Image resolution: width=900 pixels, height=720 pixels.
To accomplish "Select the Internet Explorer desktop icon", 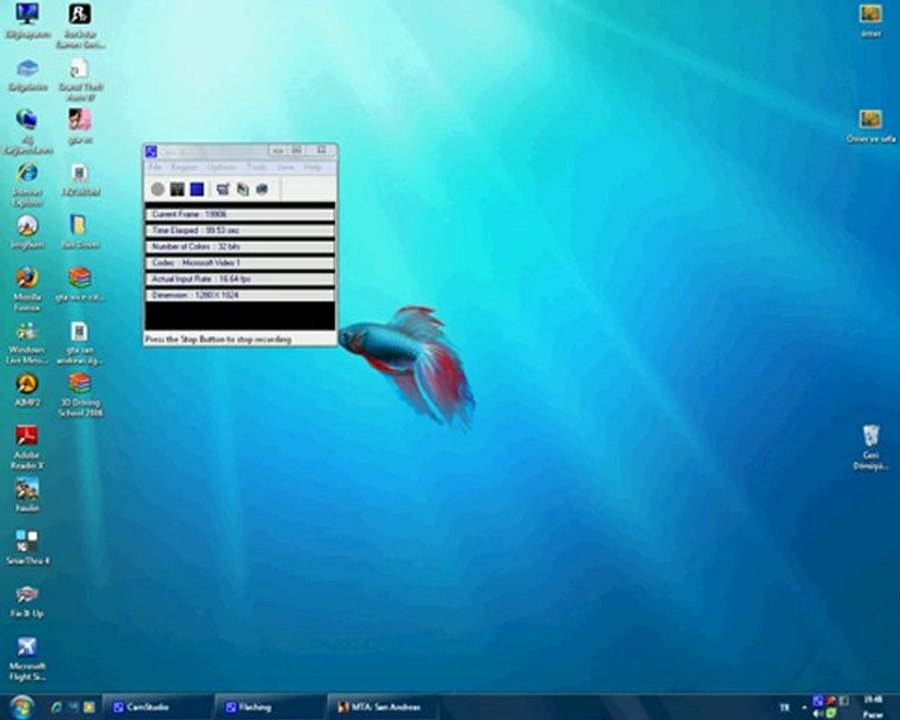I will (27, 184).
